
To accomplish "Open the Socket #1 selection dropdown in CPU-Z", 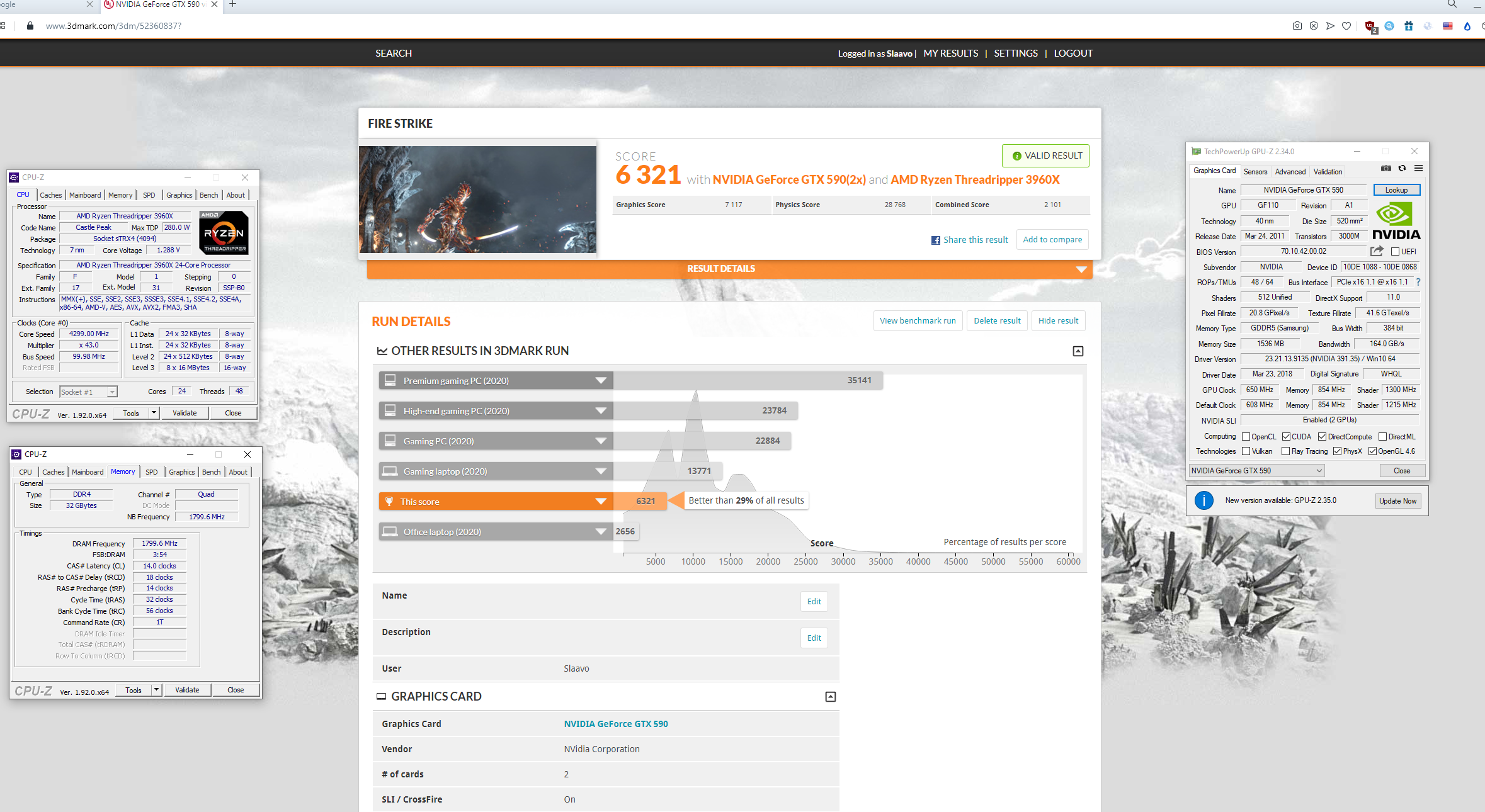I will pyautogui.click(x=88, y=392).
